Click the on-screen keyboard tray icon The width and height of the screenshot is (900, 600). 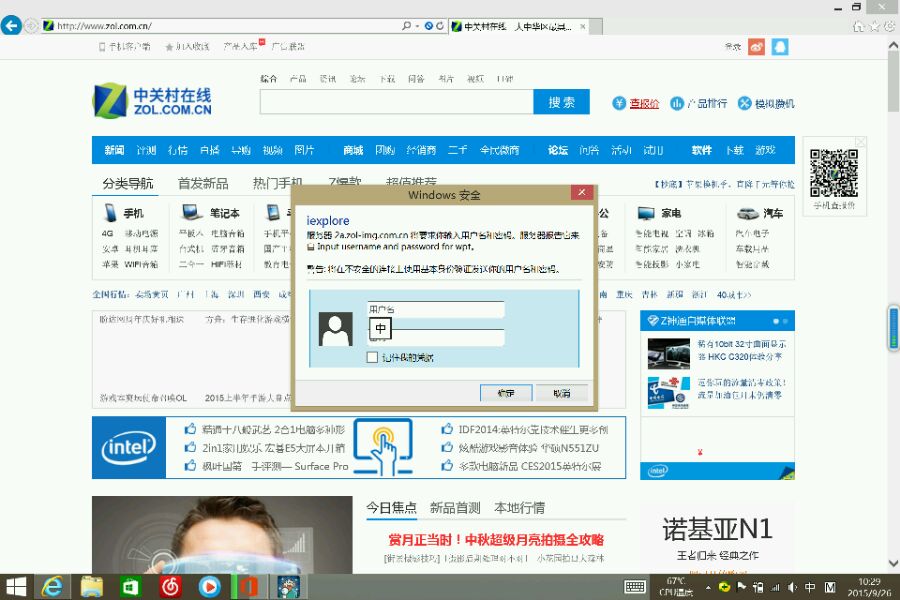(x=635, y=587)
